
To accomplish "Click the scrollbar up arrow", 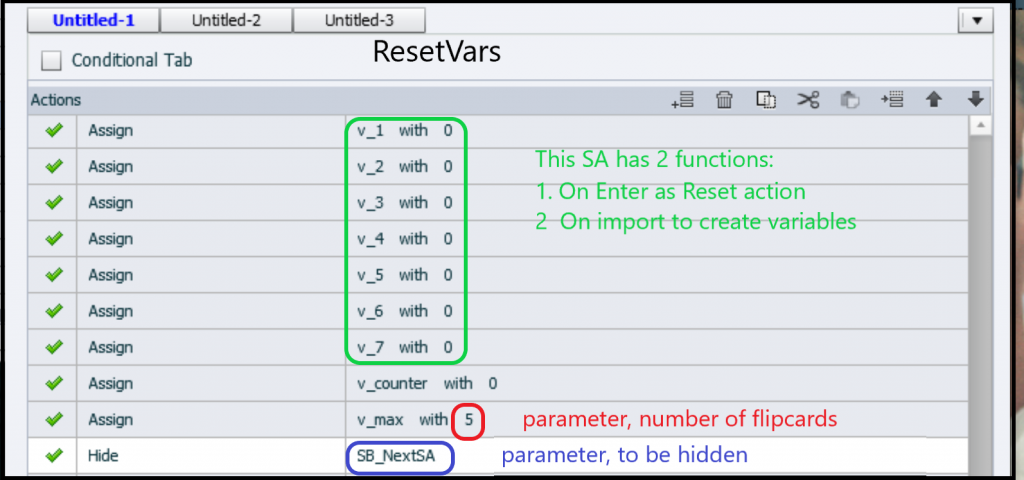I will (978, 125).
